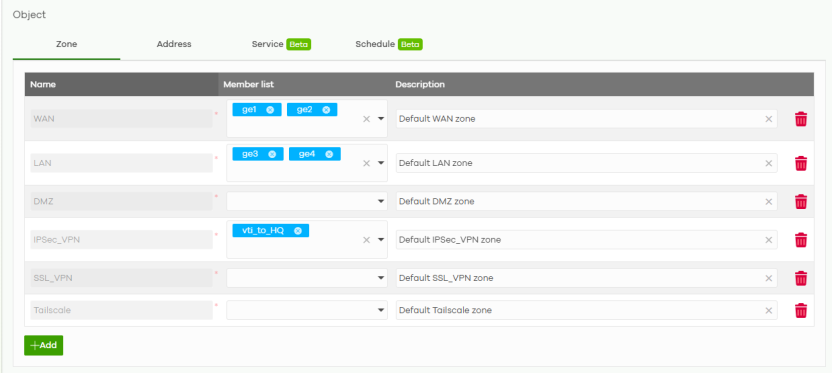Switch to the Schedule Beta tab
The width and height of the screenshot is (832, 373).
(x=389, y=45)
